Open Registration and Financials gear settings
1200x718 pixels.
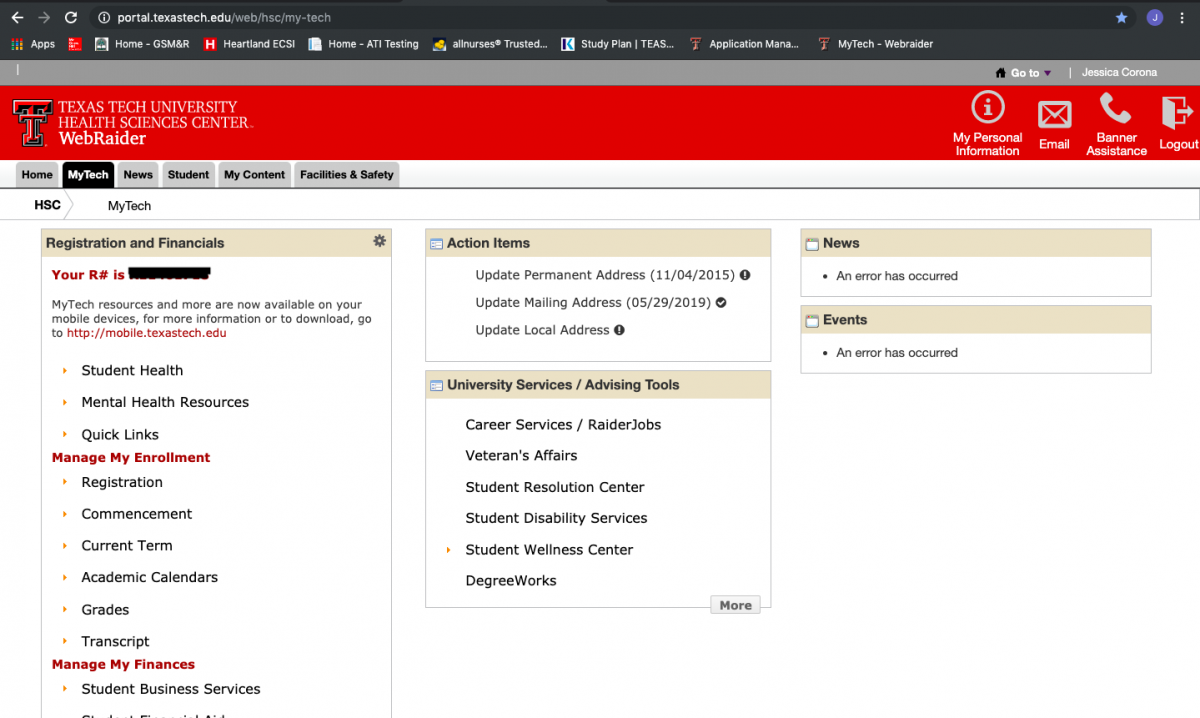[x=379, y=241]
